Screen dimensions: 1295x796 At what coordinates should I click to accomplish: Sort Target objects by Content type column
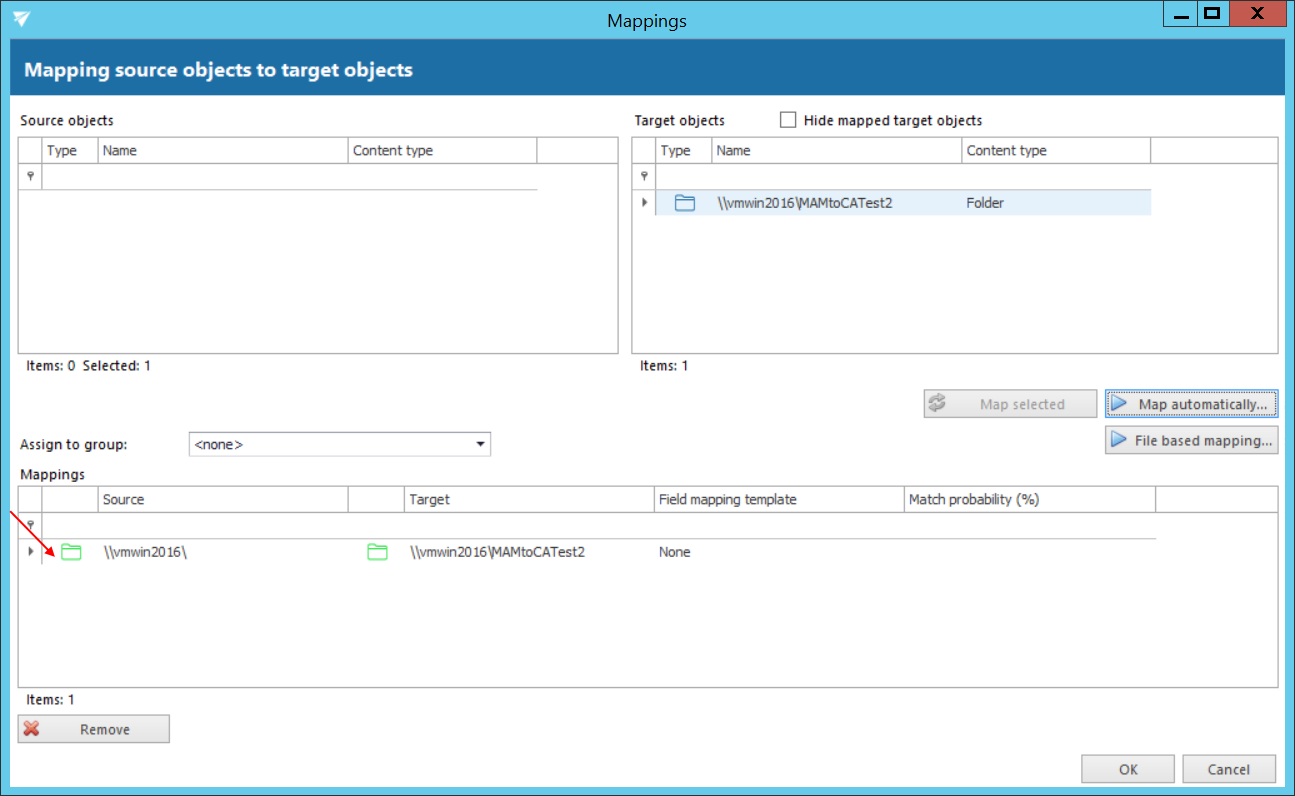[1055, 151]
